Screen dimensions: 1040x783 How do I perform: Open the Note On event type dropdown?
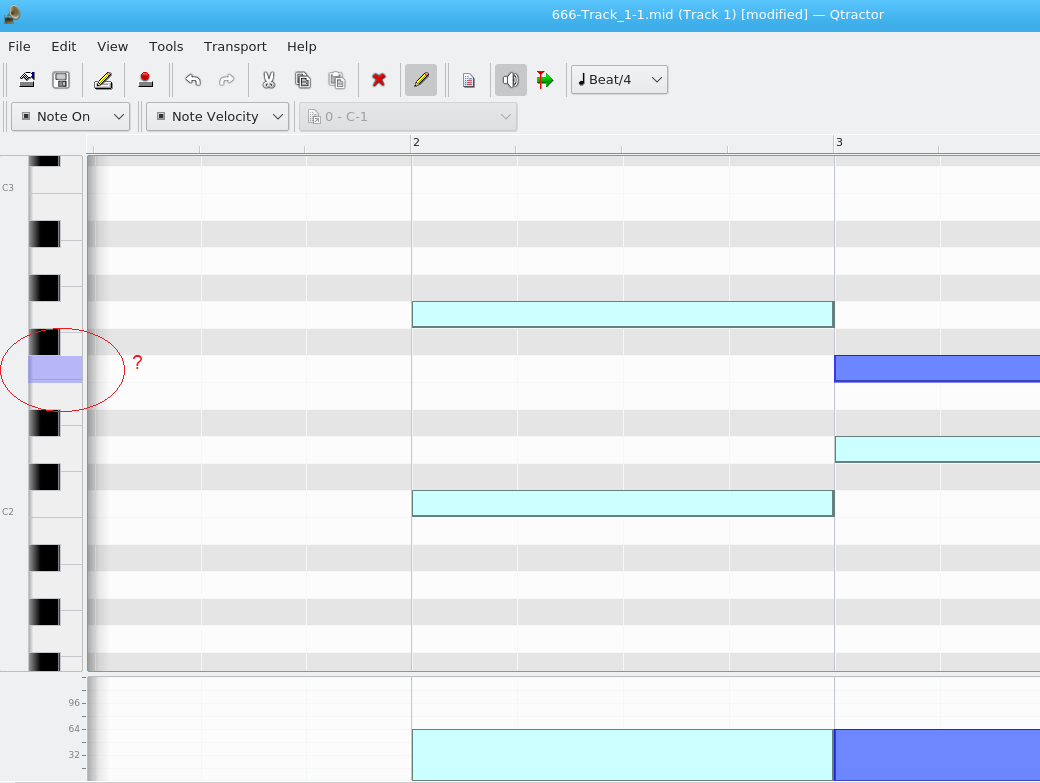click(x=70, y=117)
